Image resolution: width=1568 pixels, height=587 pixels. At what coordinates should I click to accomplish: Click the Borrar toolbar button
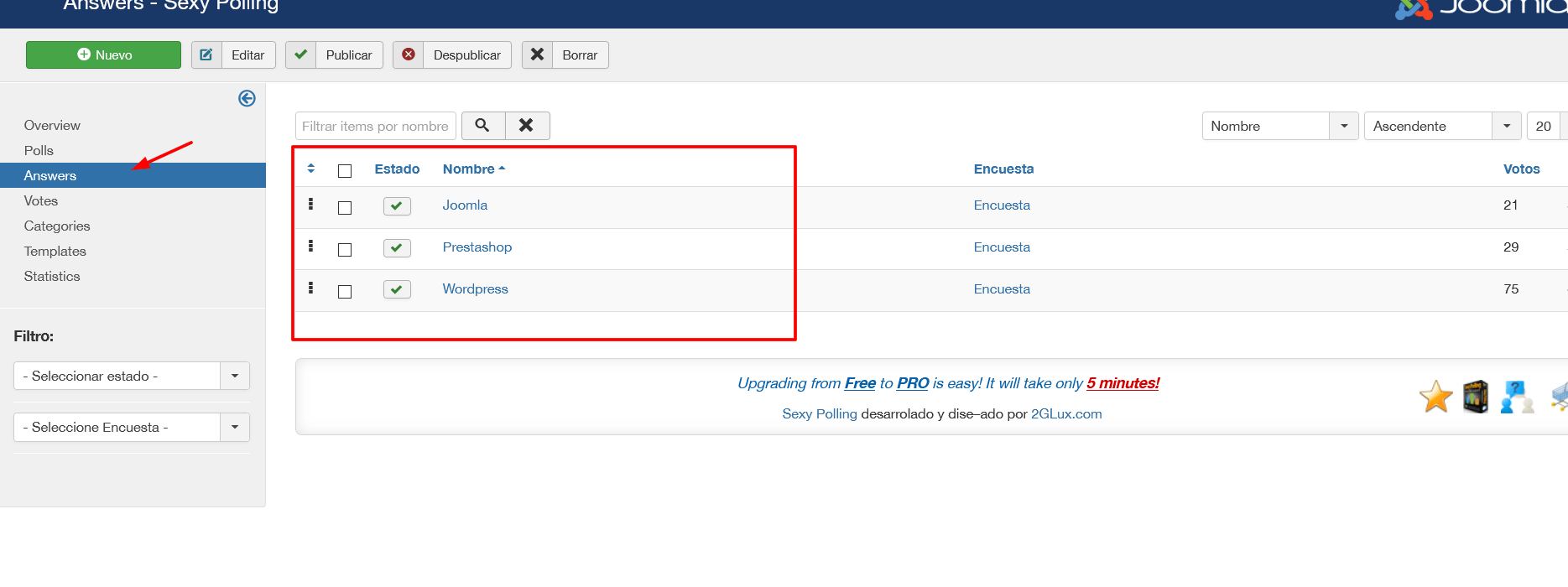tap(565, 55)
